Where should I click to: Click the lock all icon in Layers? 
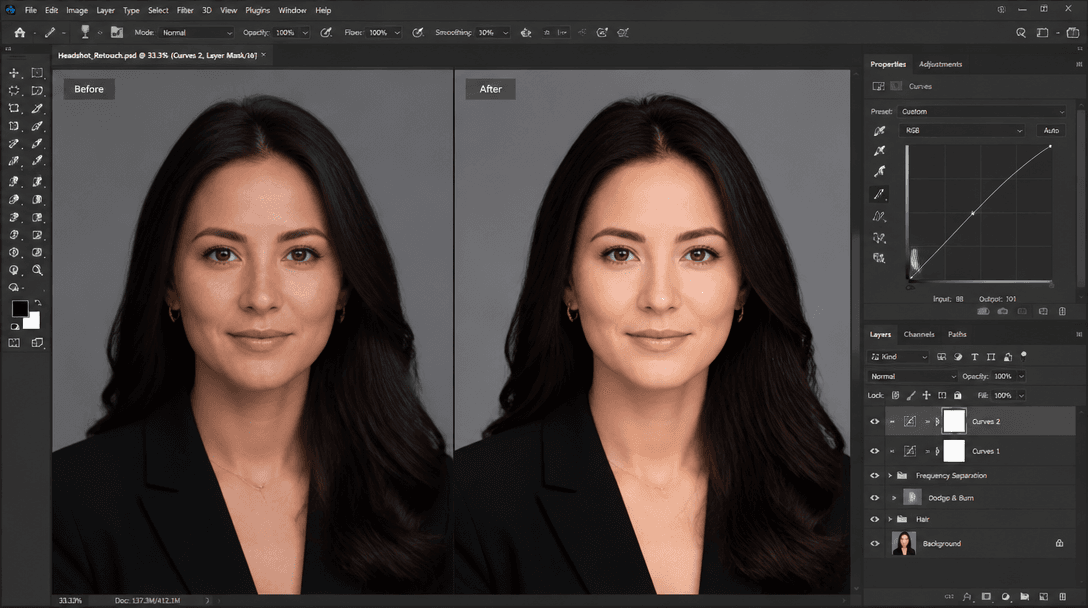(x=958, y=396)
